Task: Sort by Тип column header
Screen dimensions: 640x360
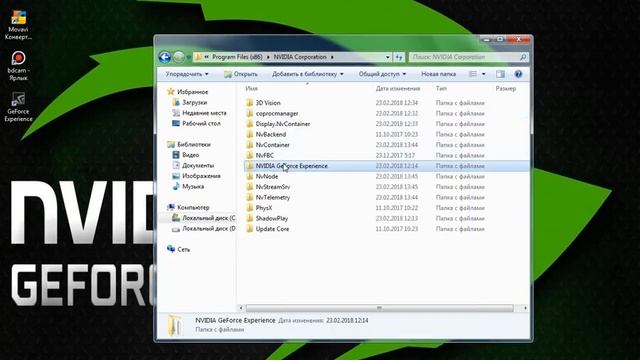Action: tap(441, 88)
